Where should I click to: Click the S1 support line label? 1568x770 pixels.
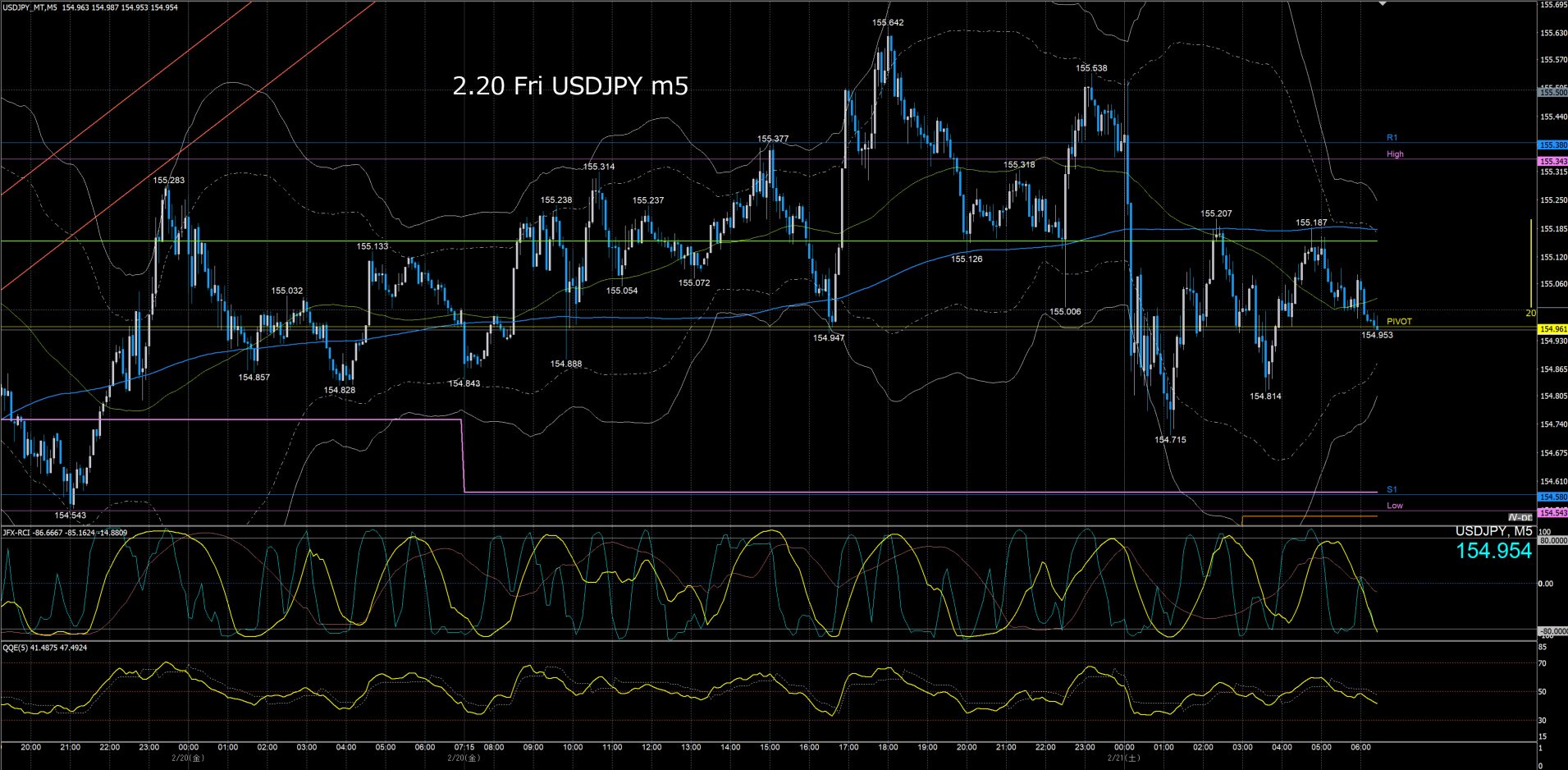point(1392,489)
